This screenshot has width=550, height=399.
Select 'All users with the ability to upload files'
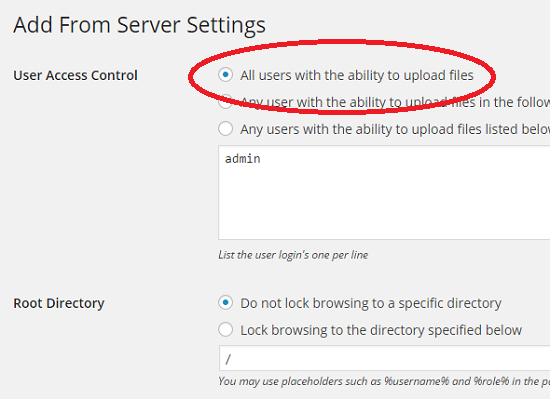click(225, 75)
